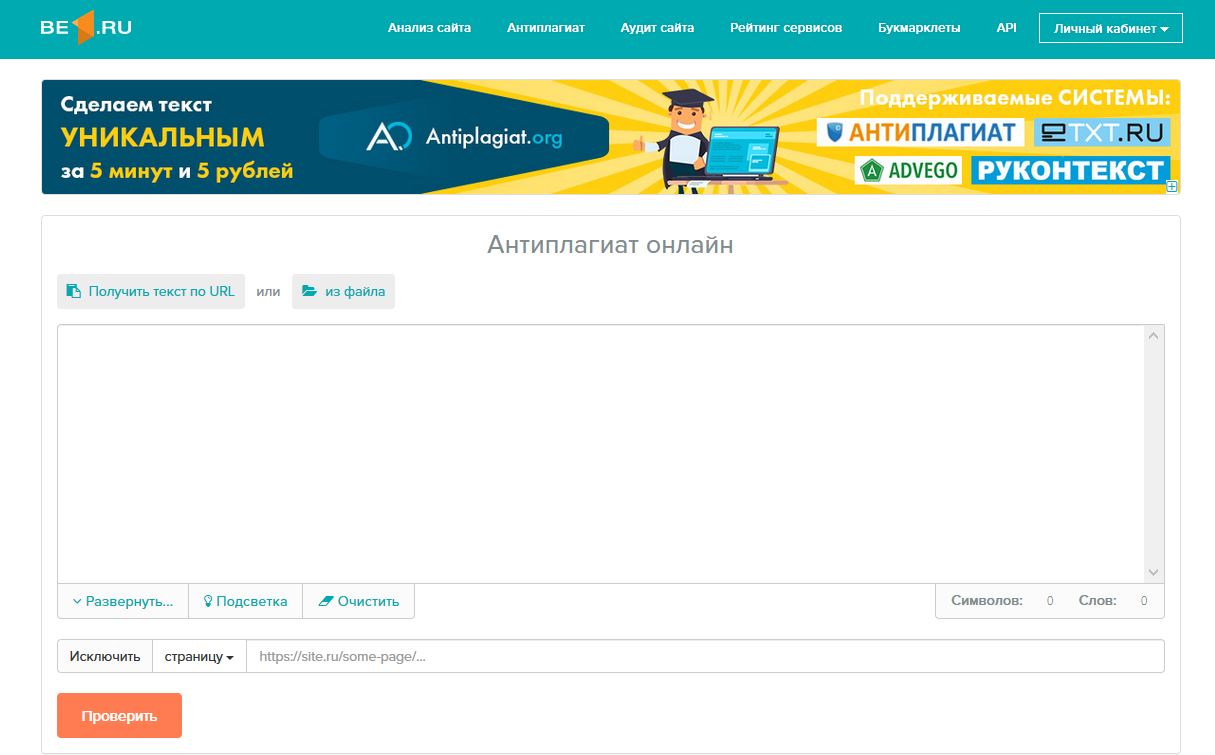This screenshot has width=1215, height=755.
Task: Start the check with Проверить button
Action: (x=120, y=716)
